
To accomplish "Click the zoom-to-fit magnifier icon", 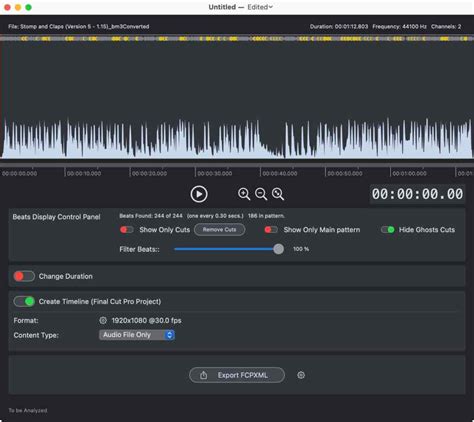I will (278, 194).
